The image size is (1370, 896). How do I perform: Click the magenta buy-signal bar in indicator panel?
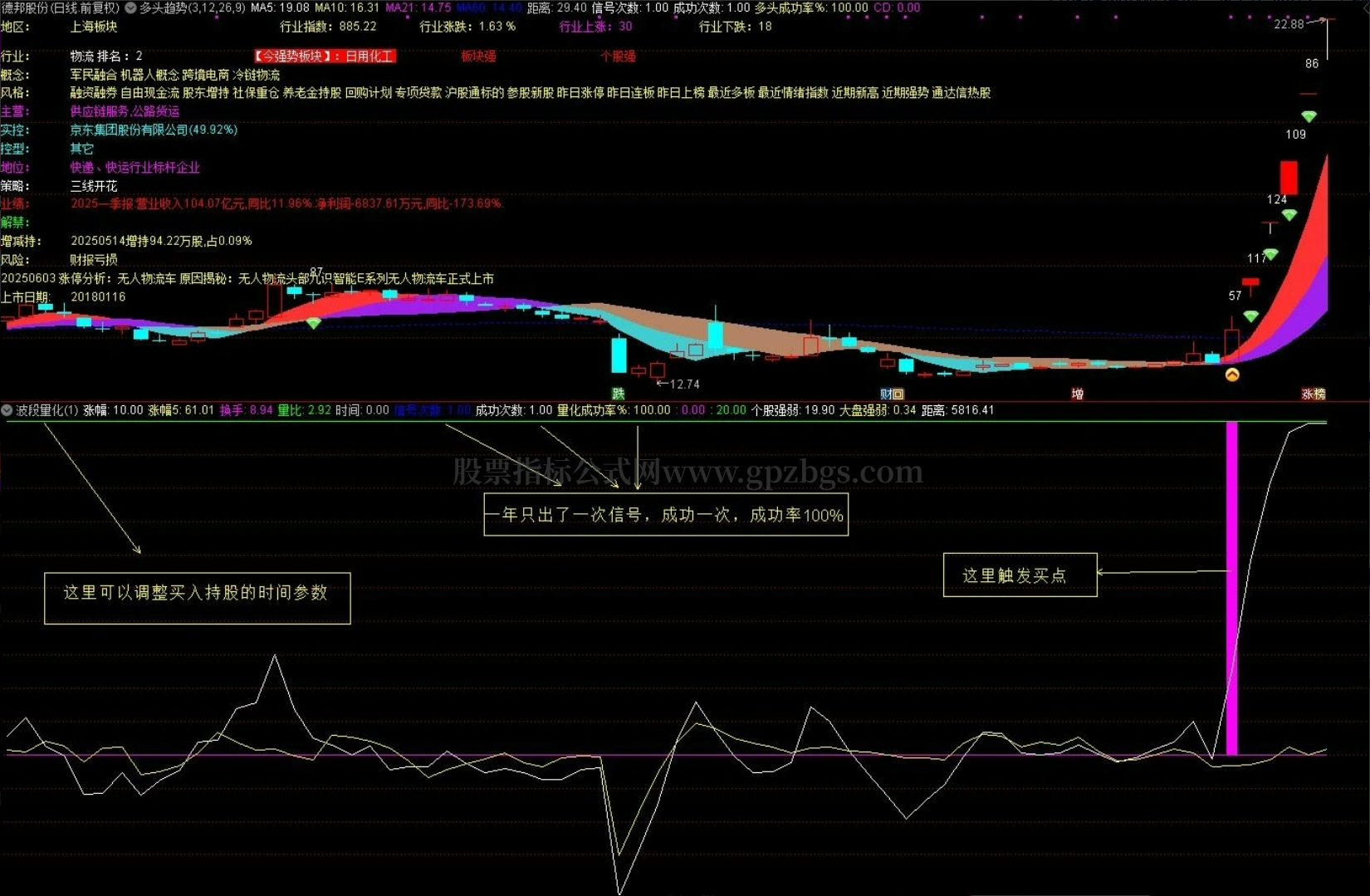[1232, 588]
